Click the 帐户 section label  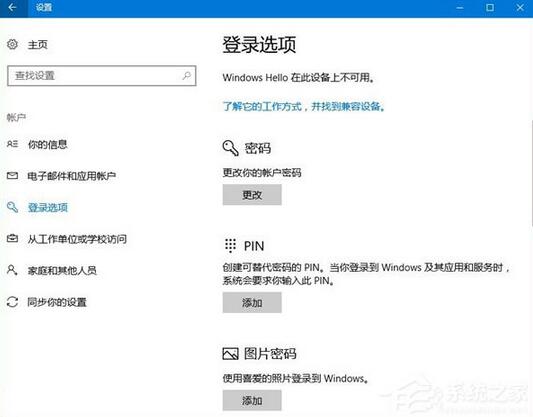[16, 118]
